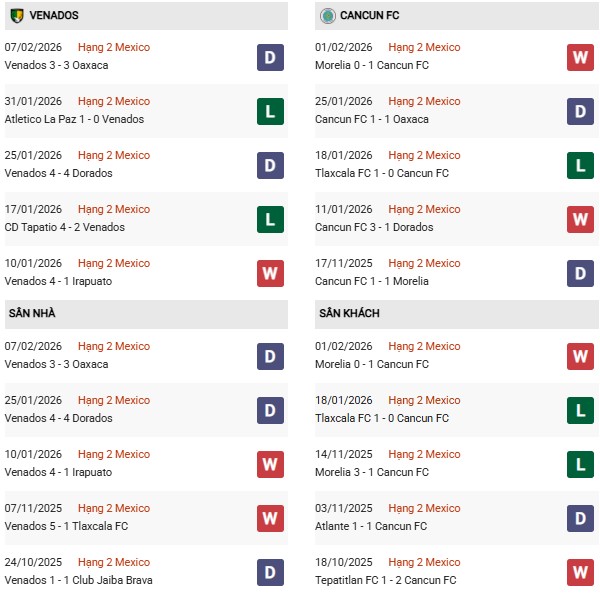Select the SÂN NHÀ section header

pos(31,314)
